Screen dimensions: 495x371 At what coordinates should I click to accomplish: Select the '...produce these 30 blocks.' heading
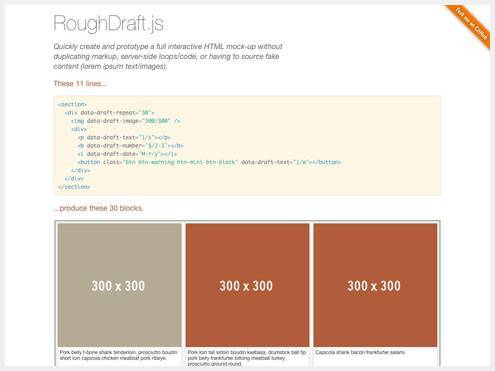click(99, 208)
